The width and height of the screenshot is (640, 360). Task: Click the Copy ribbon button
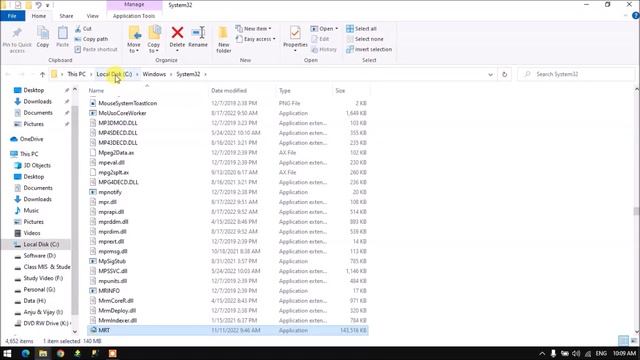point(42,37)
